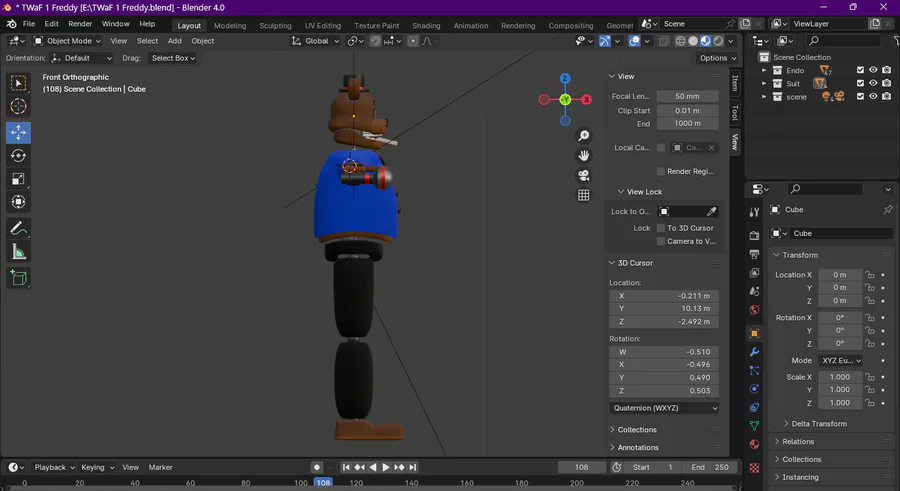
Task: Jump to the end frame
Action: click(x=413, y=467)
